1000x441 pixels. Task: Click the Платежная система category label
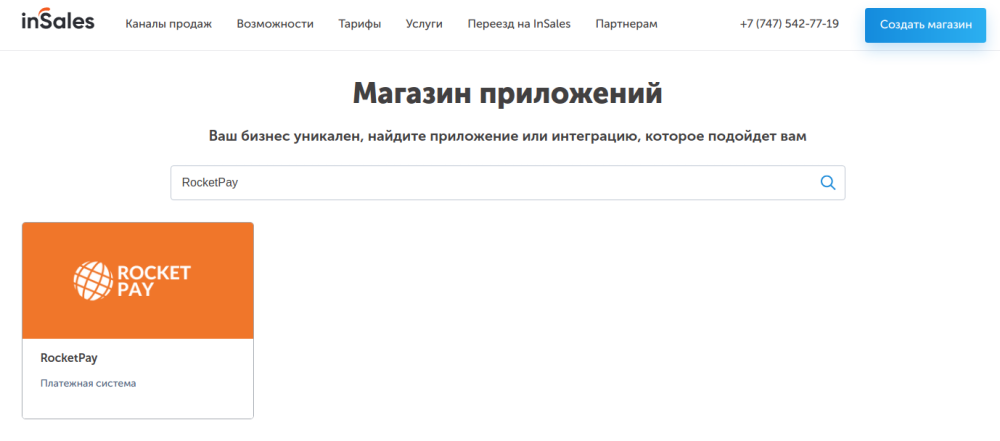click(88, 384)
